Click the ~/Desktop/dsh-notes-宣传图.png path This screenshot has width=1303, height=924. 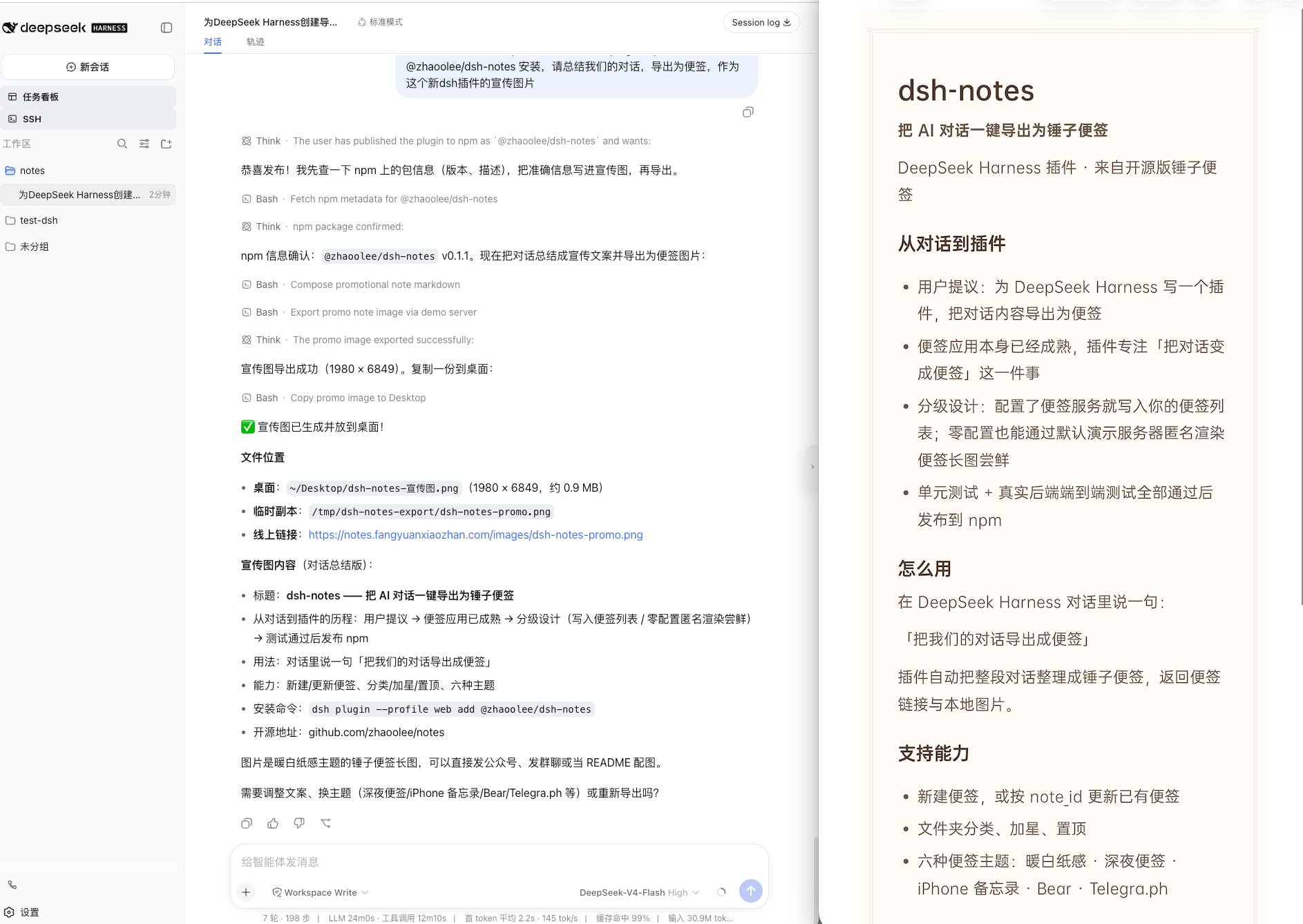tap(374, 488)
